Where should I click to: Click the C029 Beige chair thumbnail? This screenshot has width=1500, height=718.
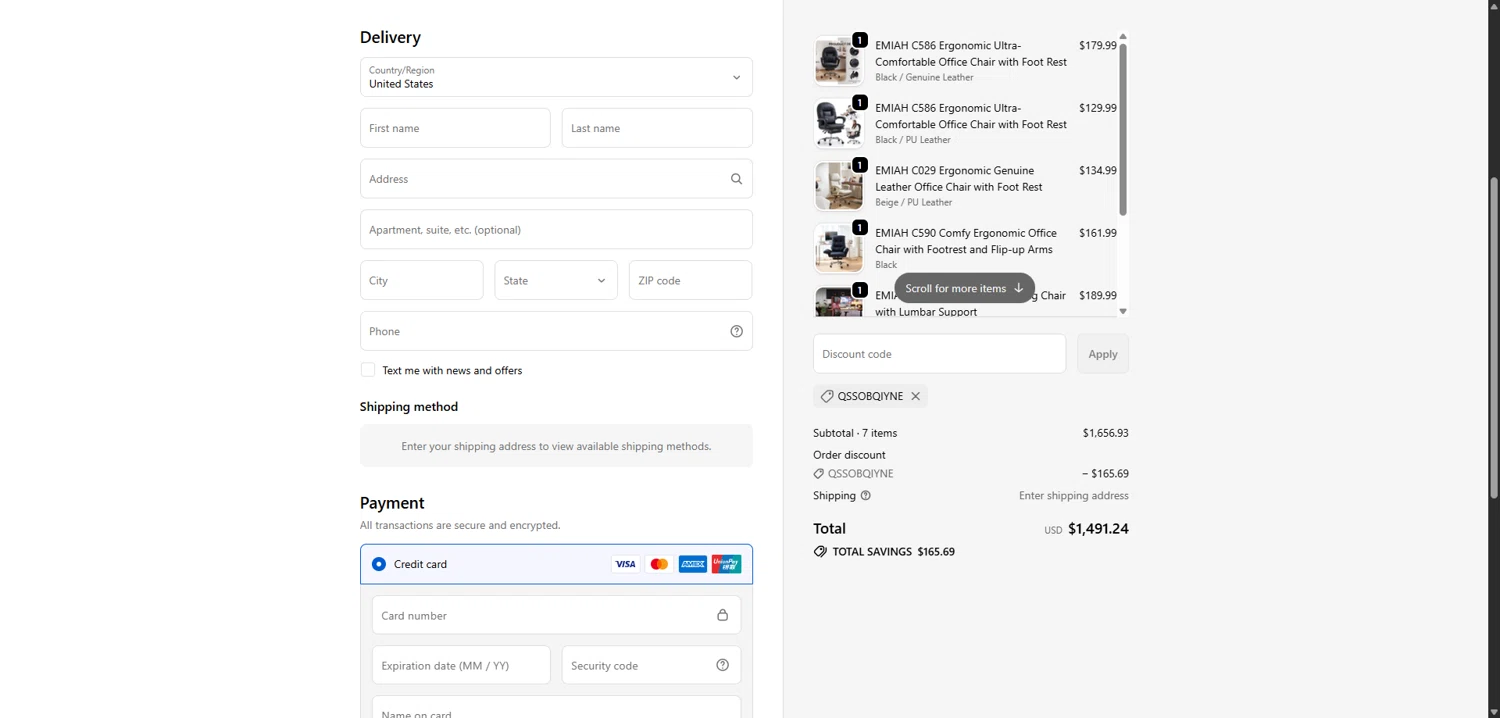point(839,186)
